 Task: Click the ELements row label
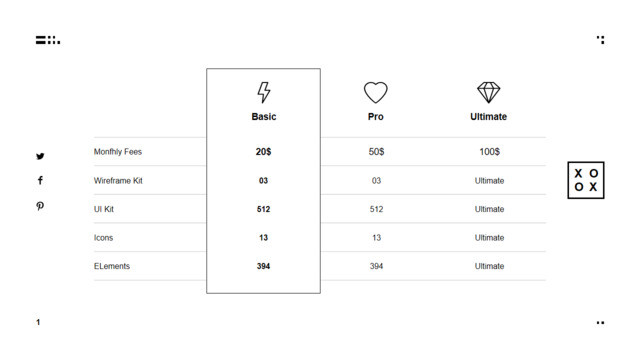point(112,266)
